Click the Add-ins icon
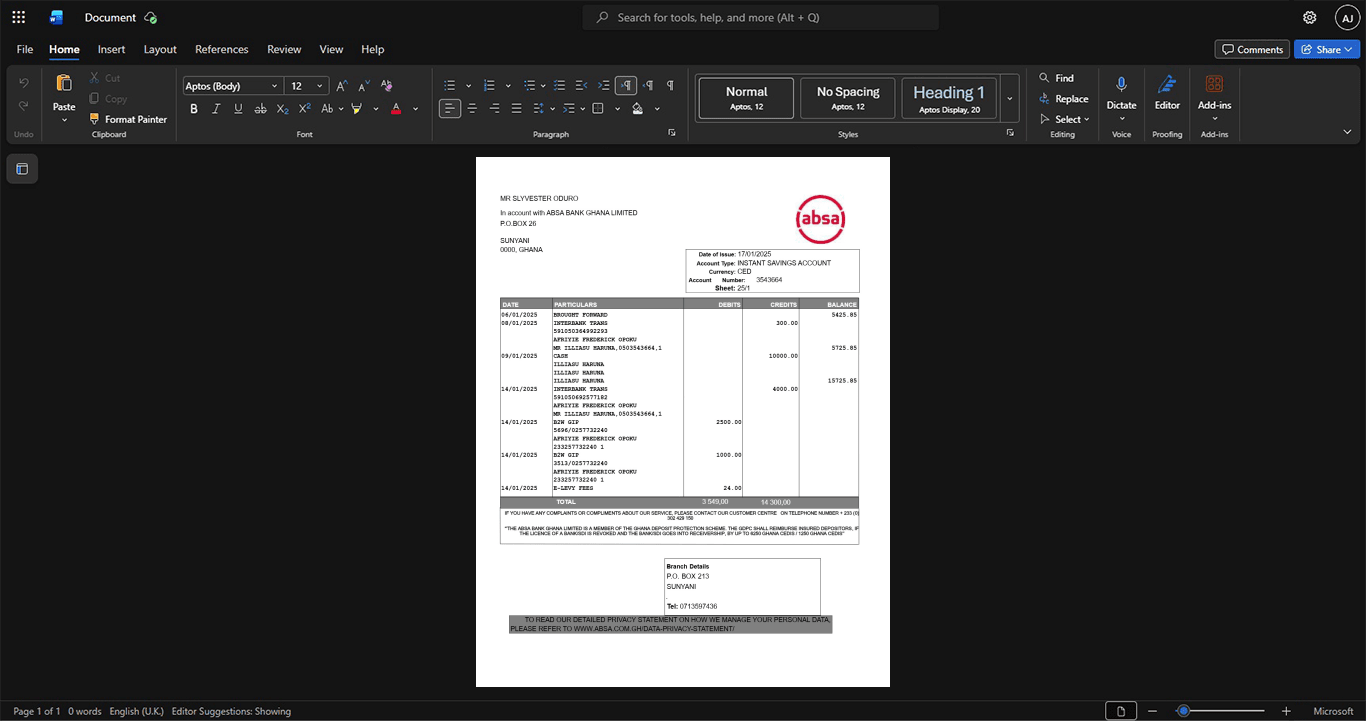1366x721 pixels. coord(1214,84)
